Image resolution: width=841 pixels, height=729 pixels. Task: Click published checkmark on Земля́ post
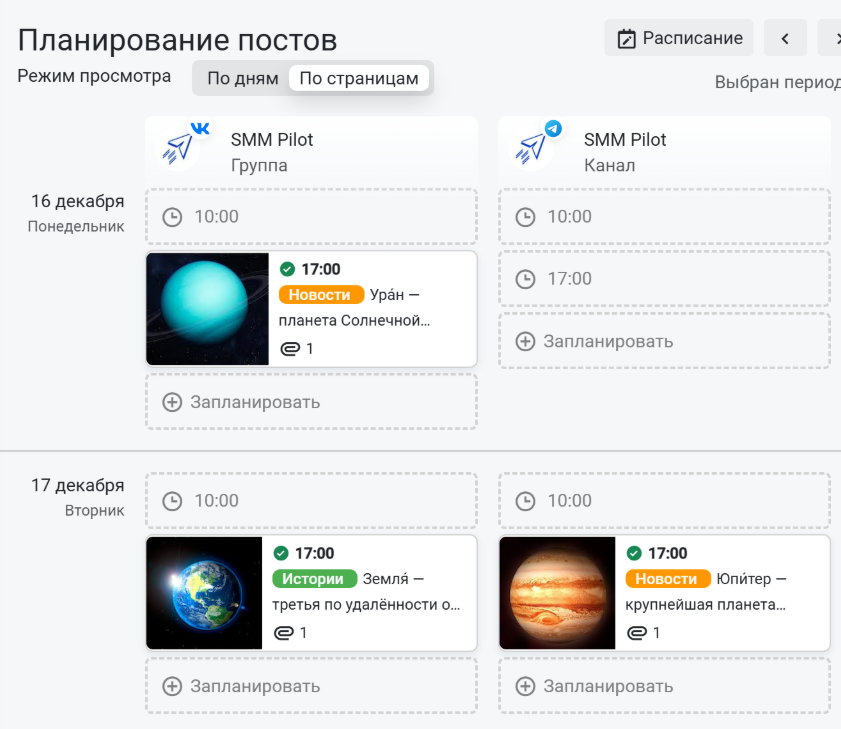pos(281,553)
